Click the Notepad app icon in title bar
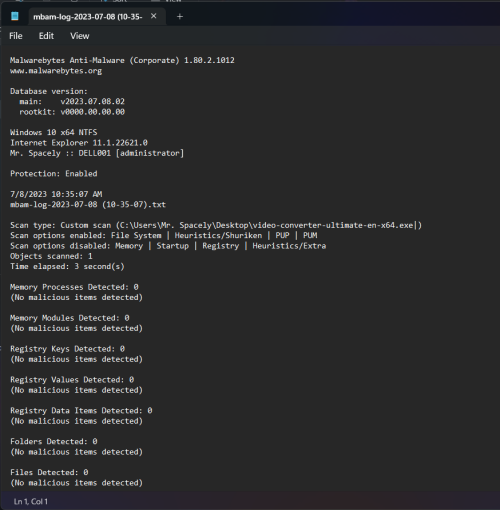This screenshot has height=510, width=500. coord(15,16)
